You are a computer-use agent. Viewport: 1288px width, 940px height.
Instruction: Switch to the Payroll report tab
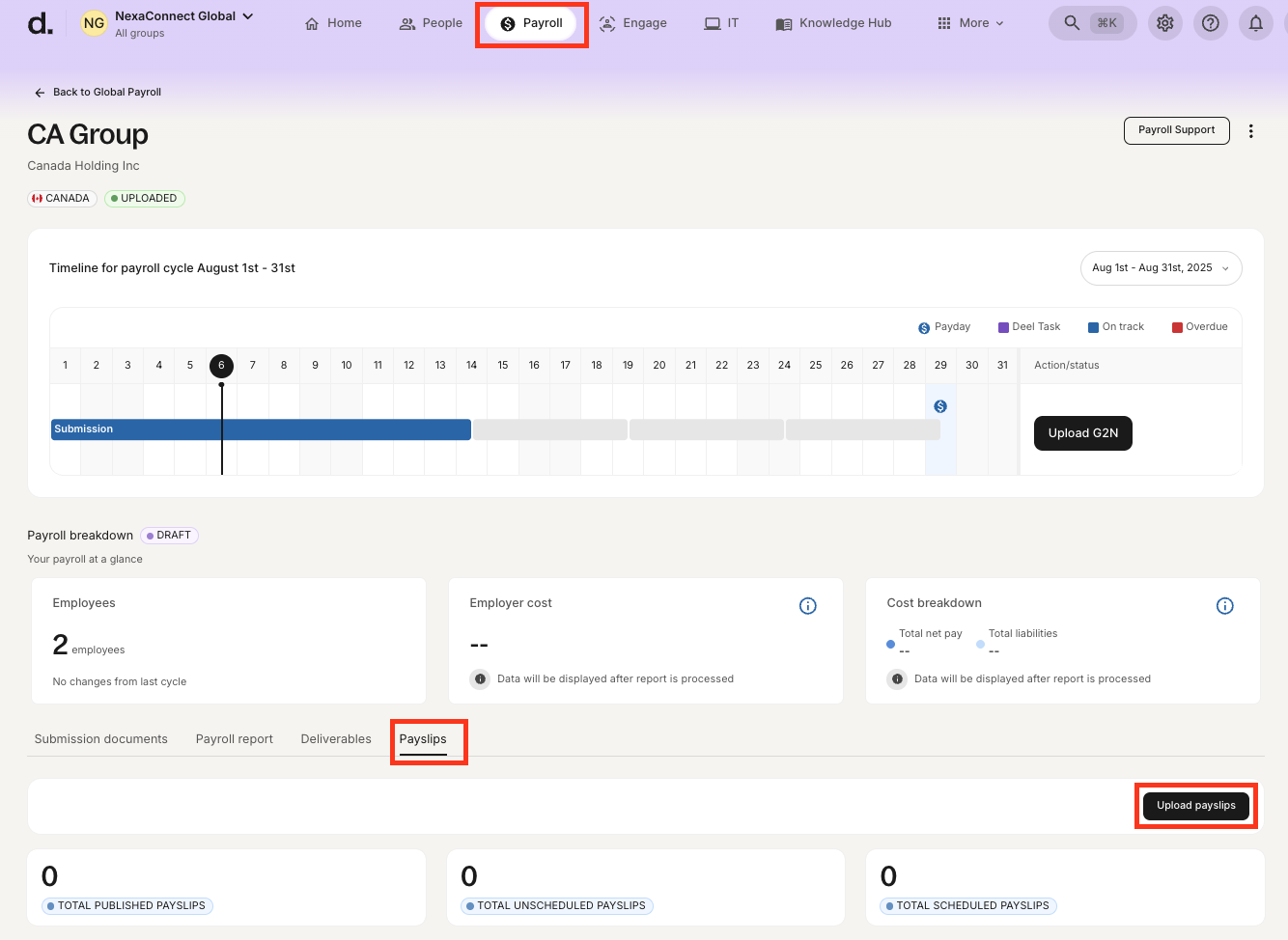(234, 739)
